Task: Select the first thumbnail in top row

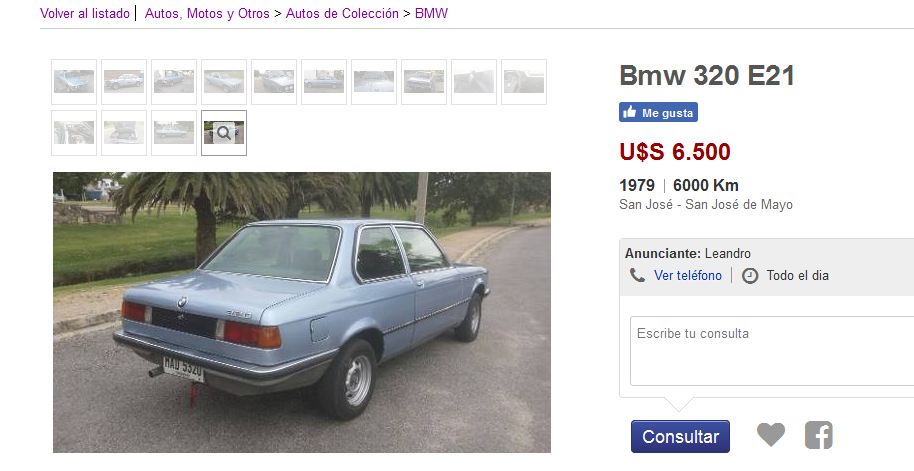Action: [x=74, y=82]
